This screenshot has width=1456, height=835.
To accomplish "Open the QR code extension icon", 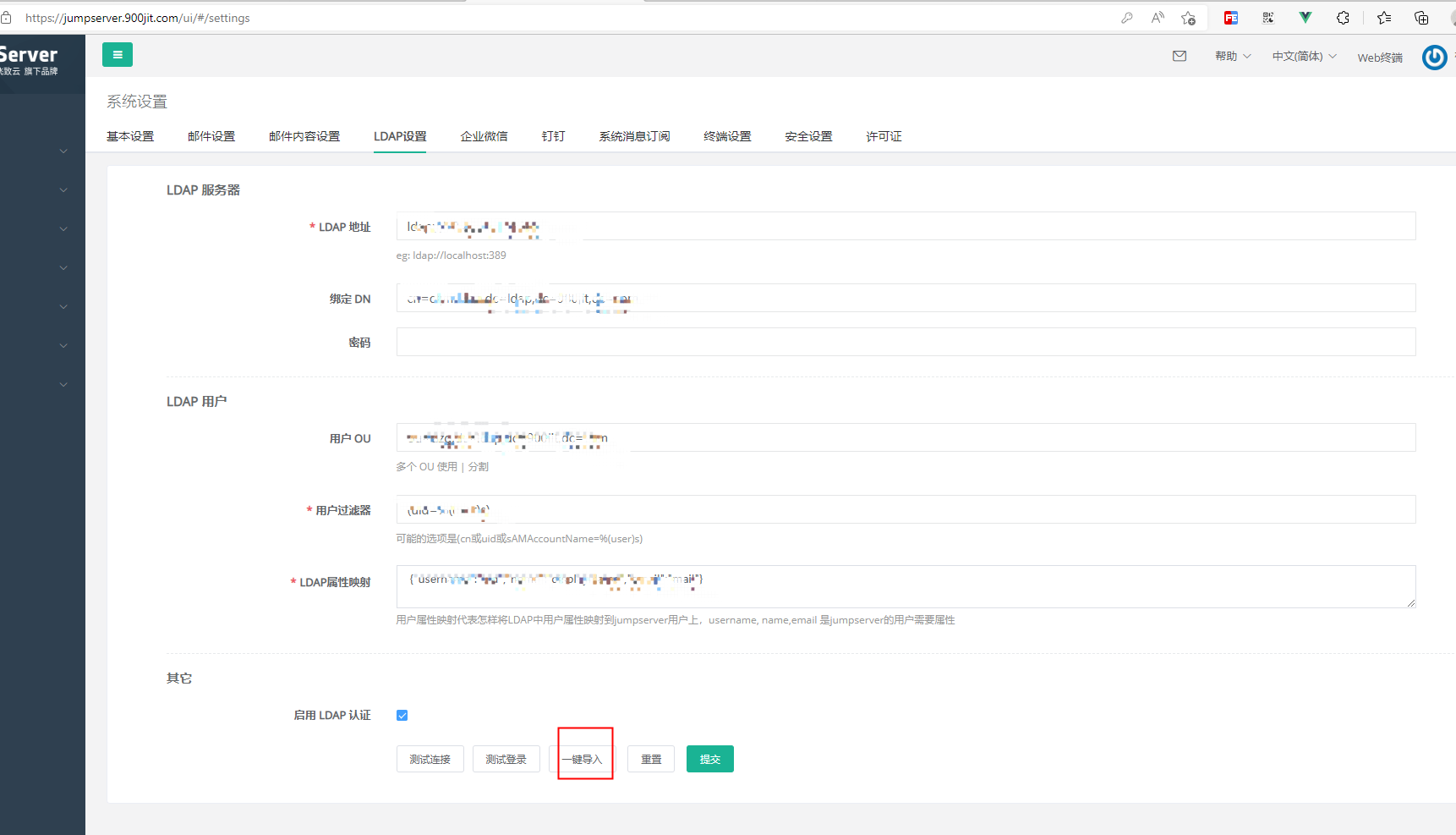I will [x=1268, y=18].
